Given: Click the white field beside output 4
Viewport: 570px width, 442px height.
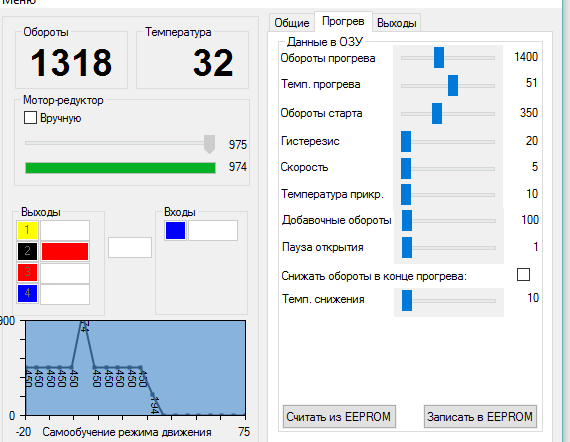Looking at the screenshot, I should pyautogui.click(x=65, y=294).
